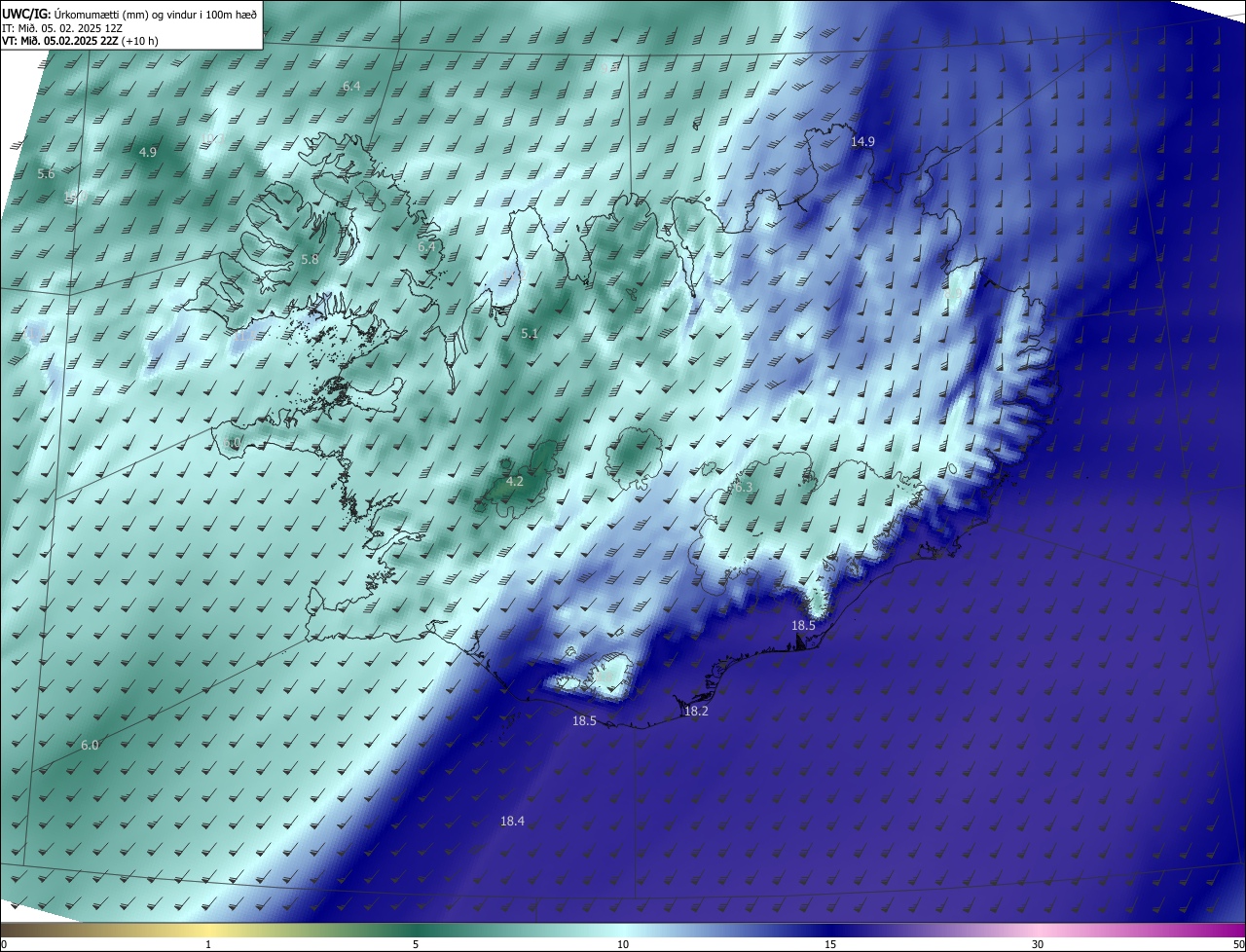Select the 6.0 value label on the map
Image resolution: width=1246 pixels, height=952 pixels.
(x=90, y=746)
